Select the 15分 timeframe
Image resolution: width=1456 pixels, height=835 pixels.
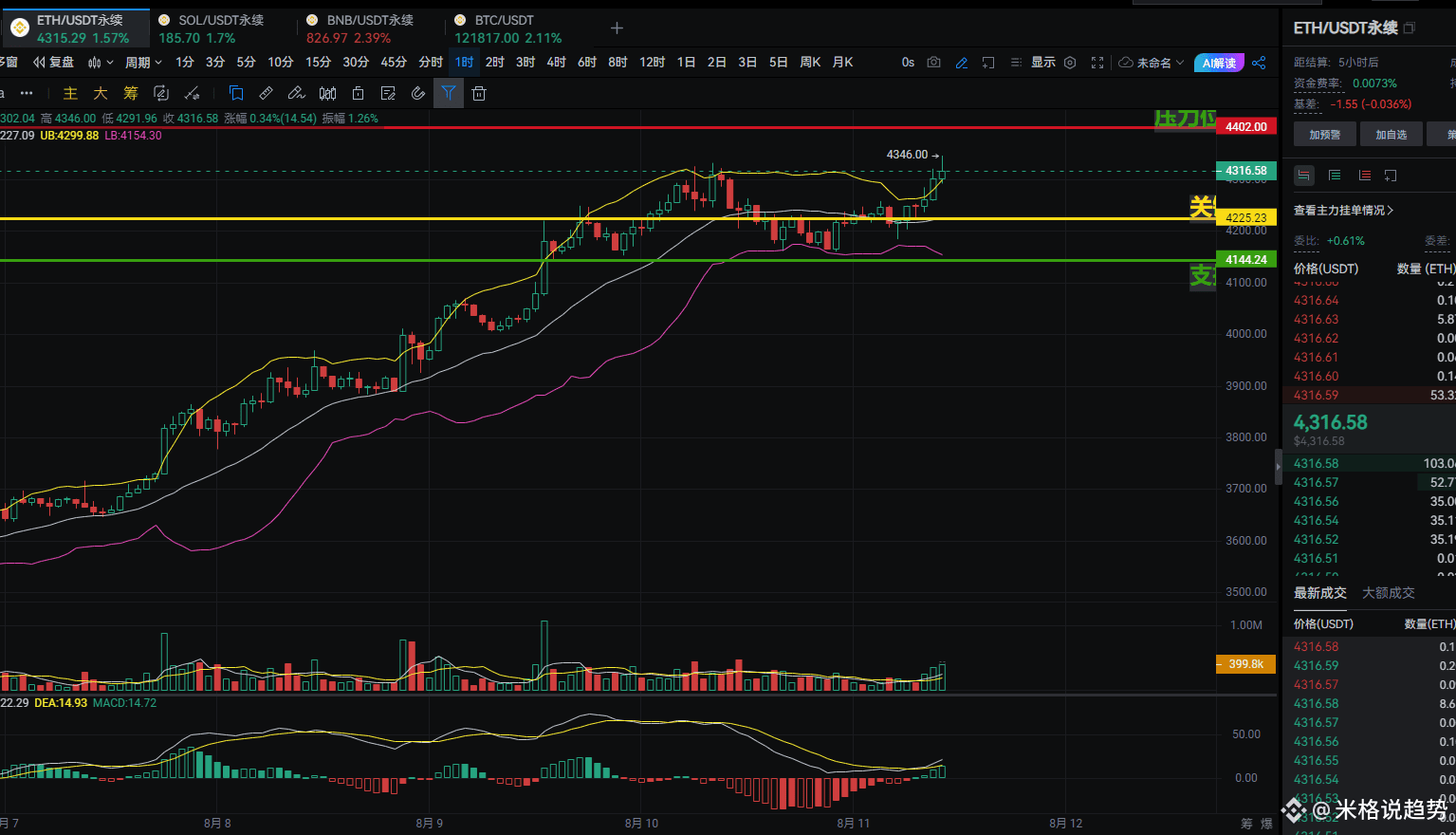318,62
